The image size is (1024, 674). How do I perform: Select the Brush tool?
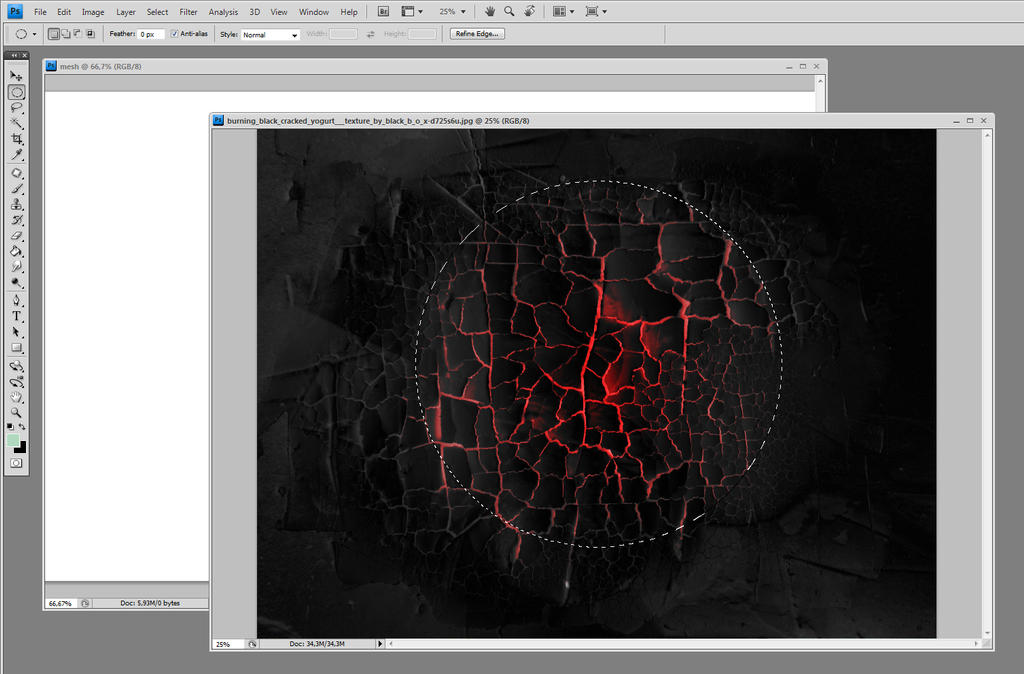16,189
